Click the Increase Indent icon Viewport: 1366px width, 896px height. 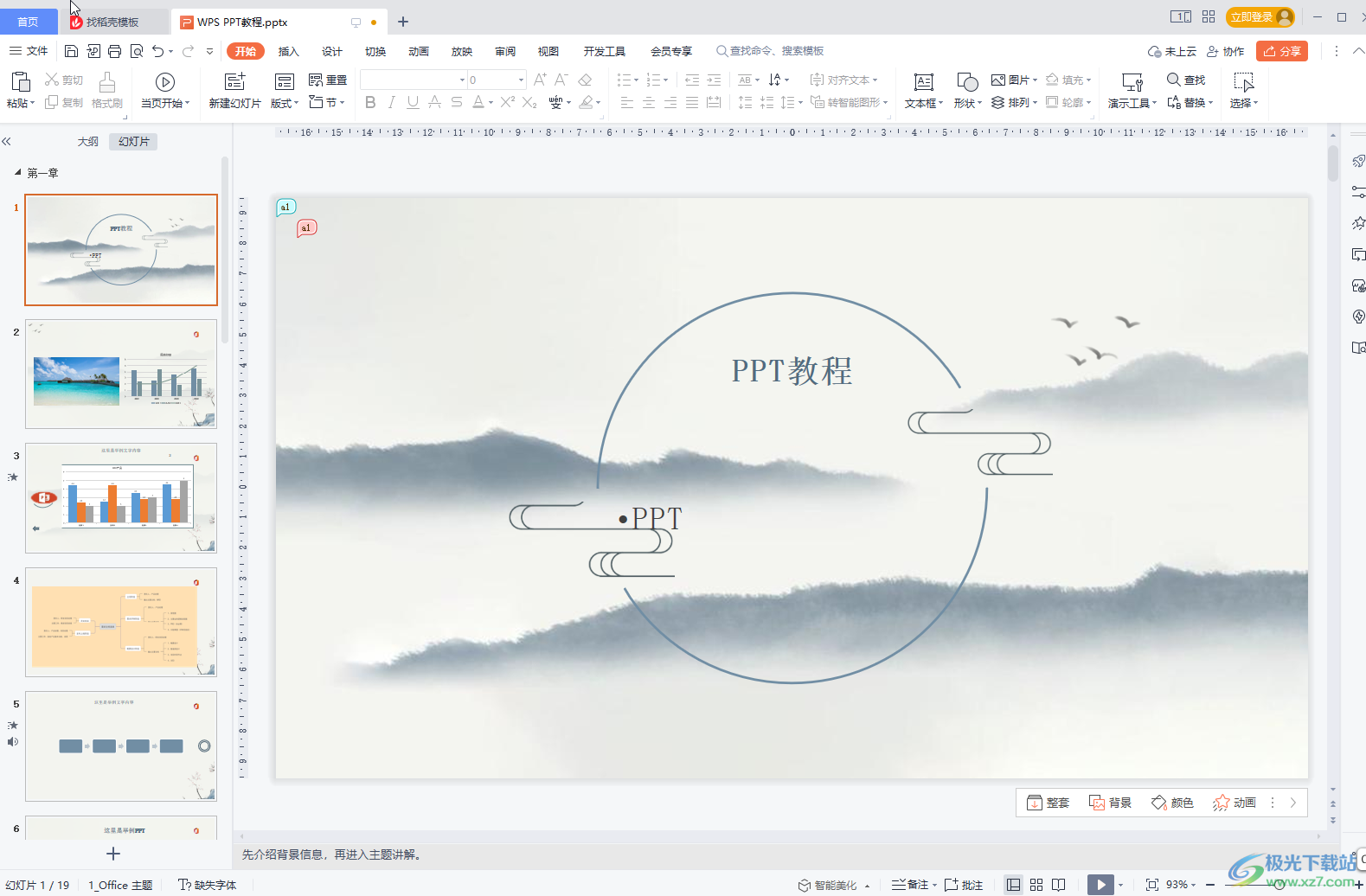(x=714, y=80)
